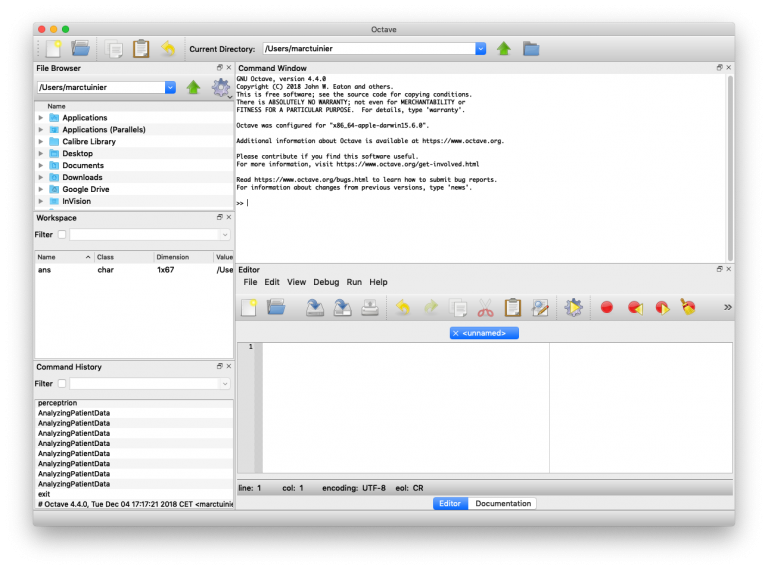Print file from Editor toolbar
The height and width of the screenshot is (570, 768).
370,308
